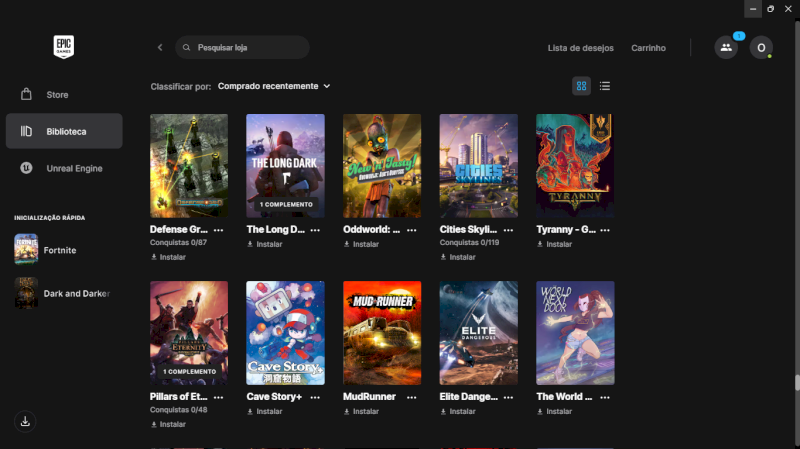Screen dimensions: 800x449
Task: Open Unreal Engine section
Action: [x=64, y=168]
